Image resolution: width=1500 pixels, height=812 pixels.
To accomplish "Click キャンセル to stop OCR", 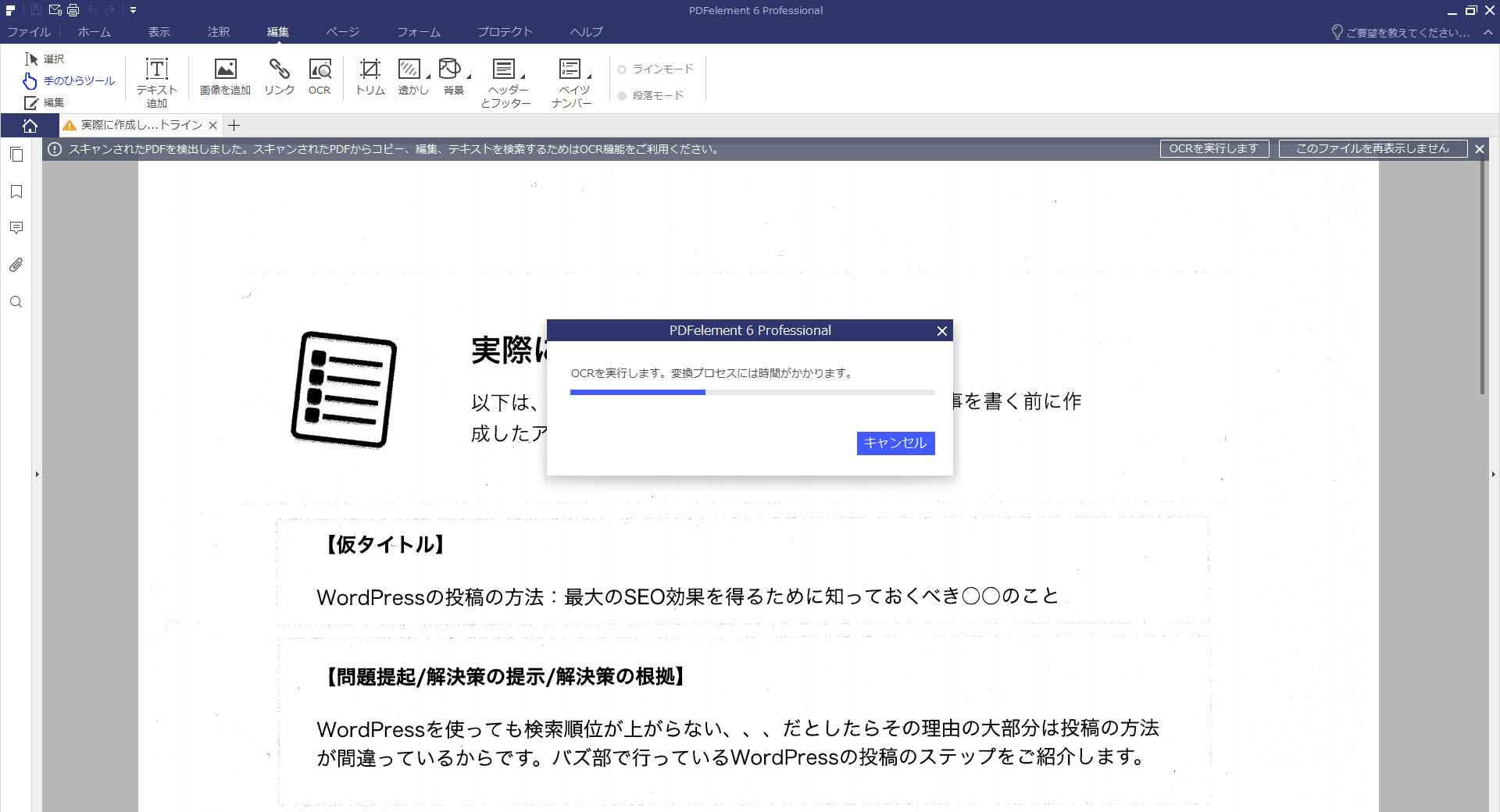I will 895,443.
